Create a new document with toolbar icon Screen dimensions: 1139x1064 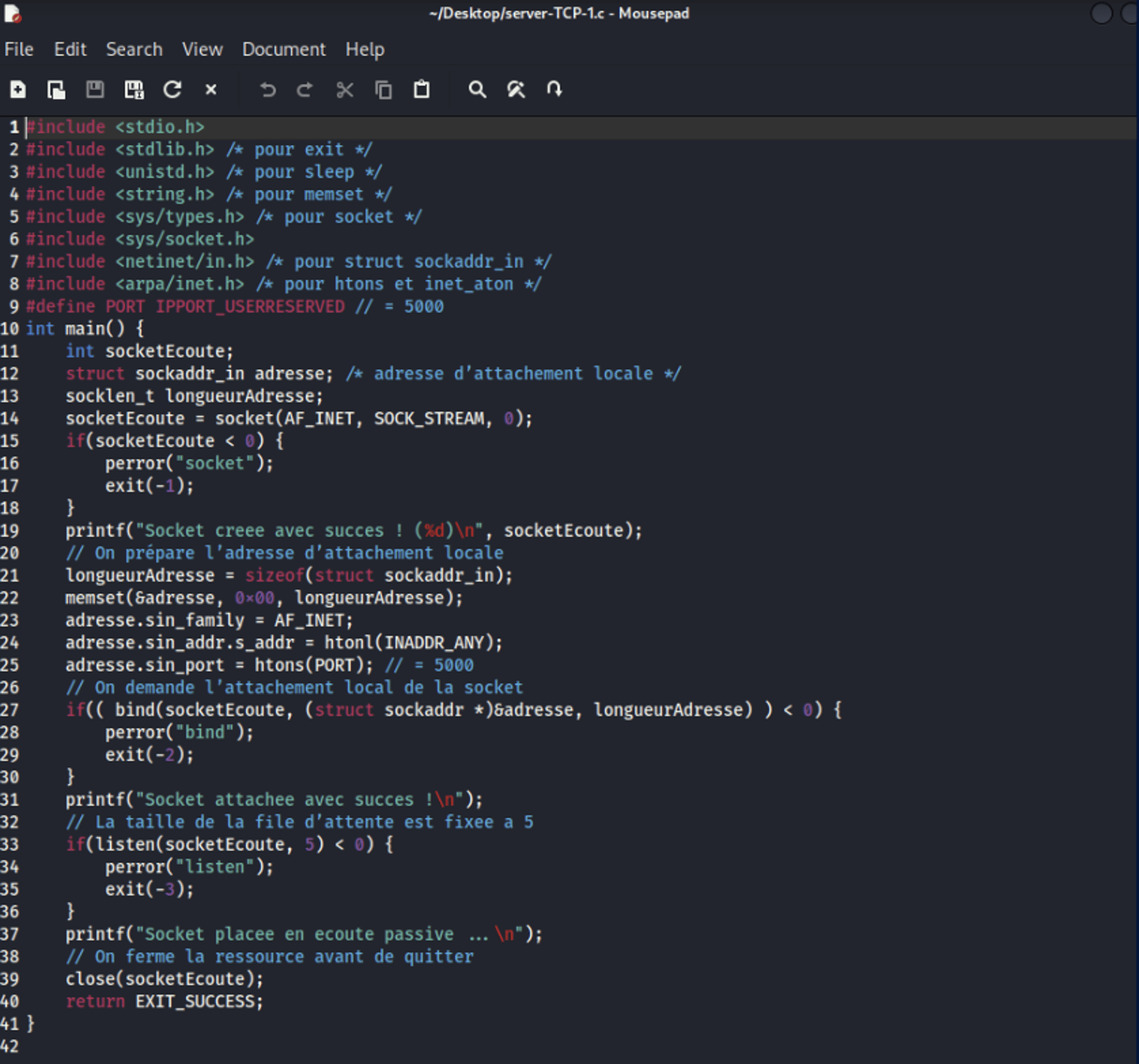coord(18,90)
